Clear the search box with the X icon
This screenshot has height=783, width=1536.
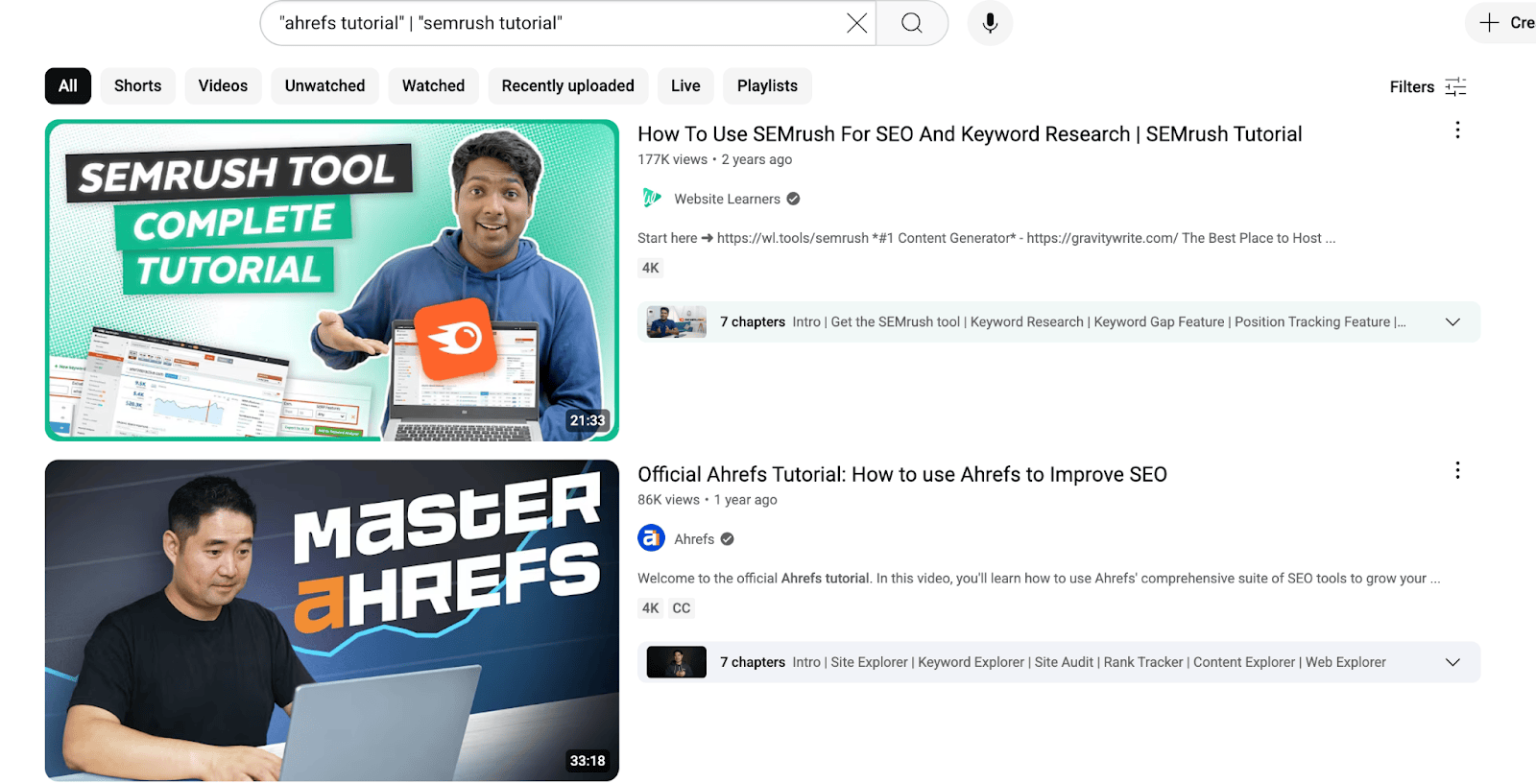[856, 23]
